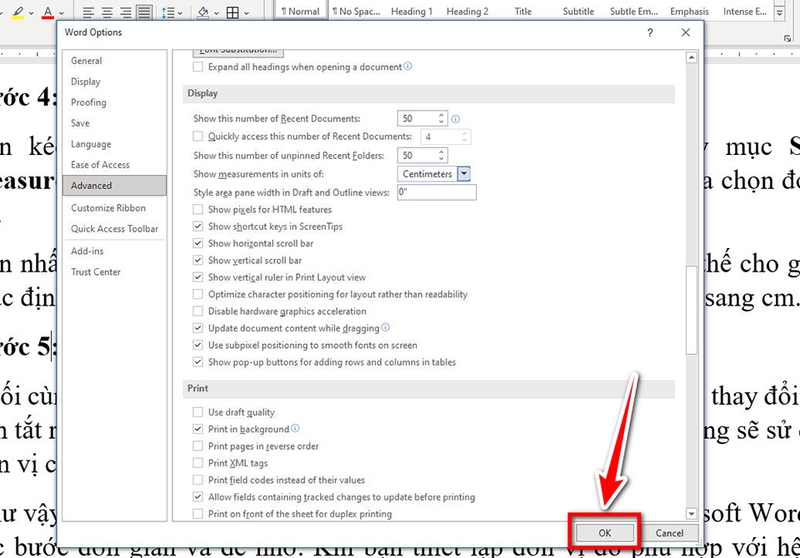The height and width of the screenshot is (558, 800).
Task: Toggle Use subpixel positioning to smooth fonts
Action: point(197,345)
